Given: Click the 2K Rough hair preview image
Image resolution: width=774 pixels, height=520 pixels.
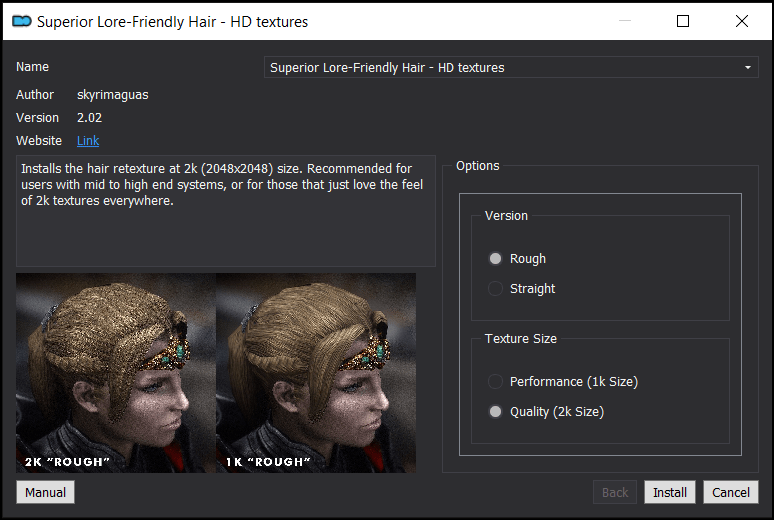Looking at the screenshot, I should [116, 373].
